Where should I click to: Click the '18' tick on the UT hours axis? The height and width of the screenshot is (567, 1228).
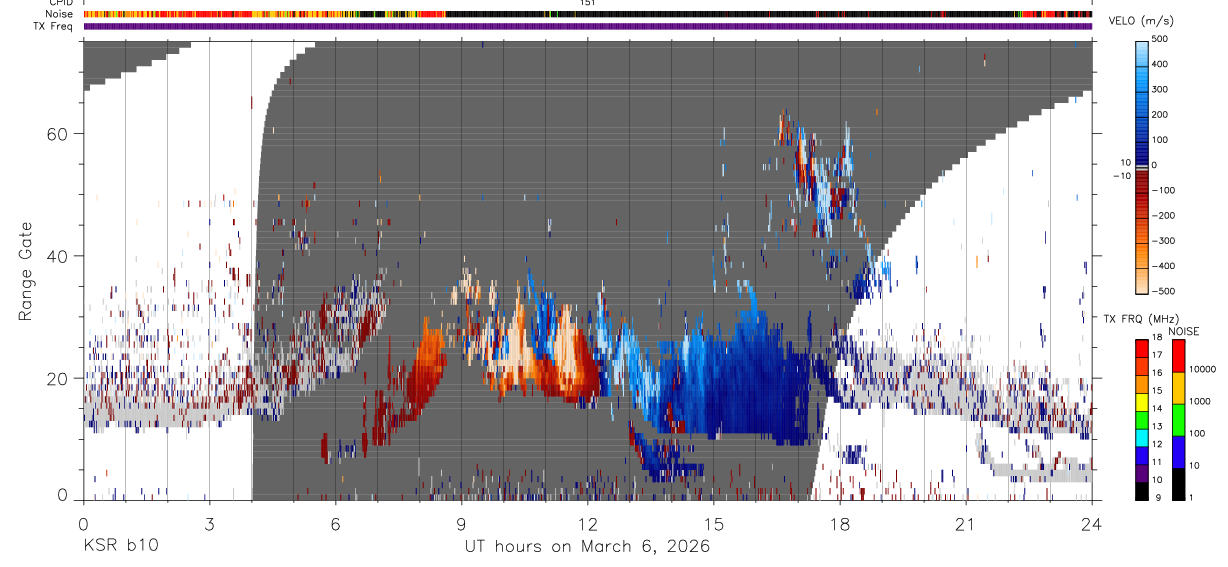click(x=839, y=524)
